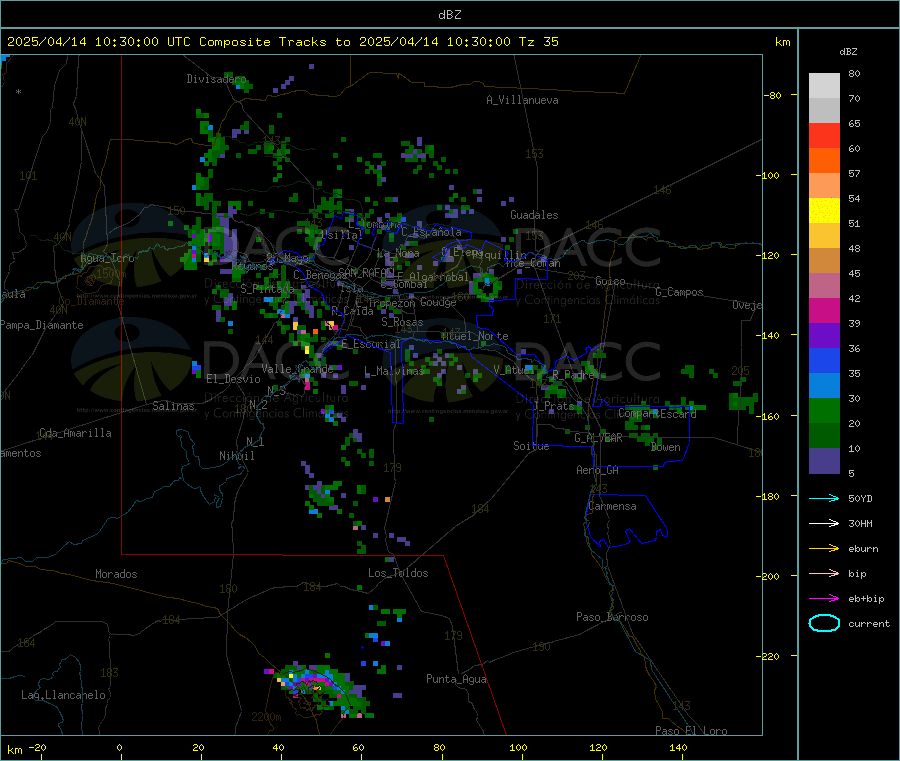Click the 50YD cyan arrow legend icon

824,498
